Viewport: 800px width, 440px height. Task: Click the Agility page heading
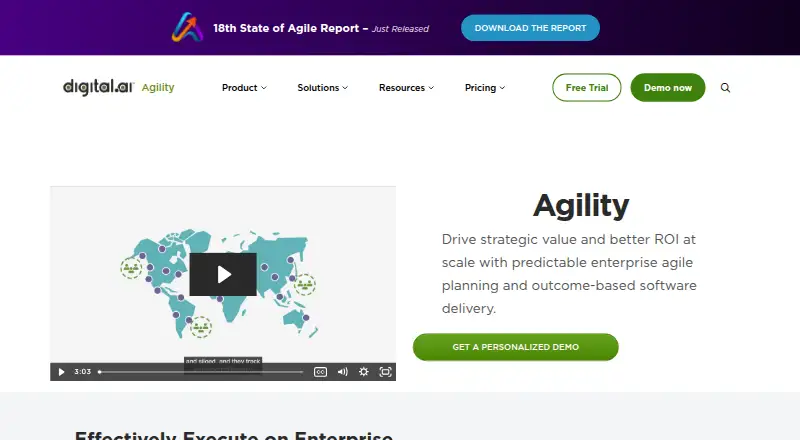(581, 206)
